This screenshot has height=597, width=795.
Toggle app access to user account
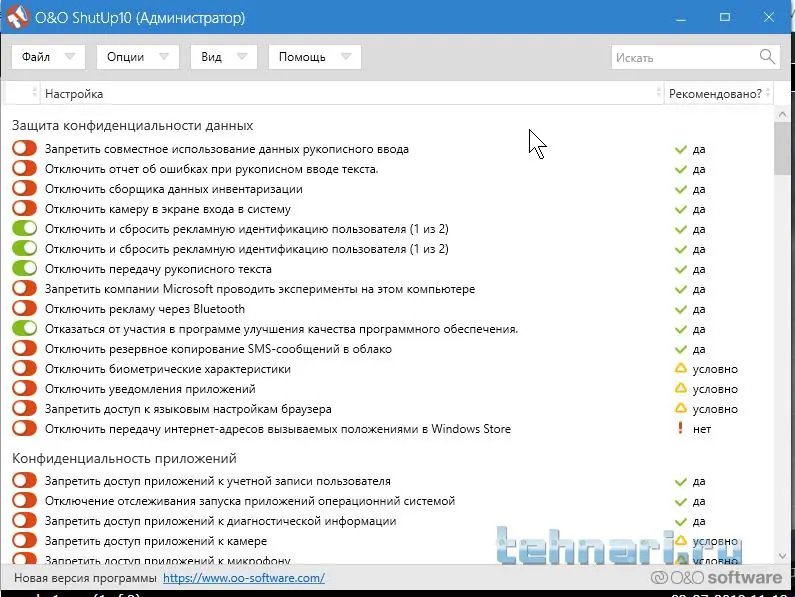coord(24,480)
